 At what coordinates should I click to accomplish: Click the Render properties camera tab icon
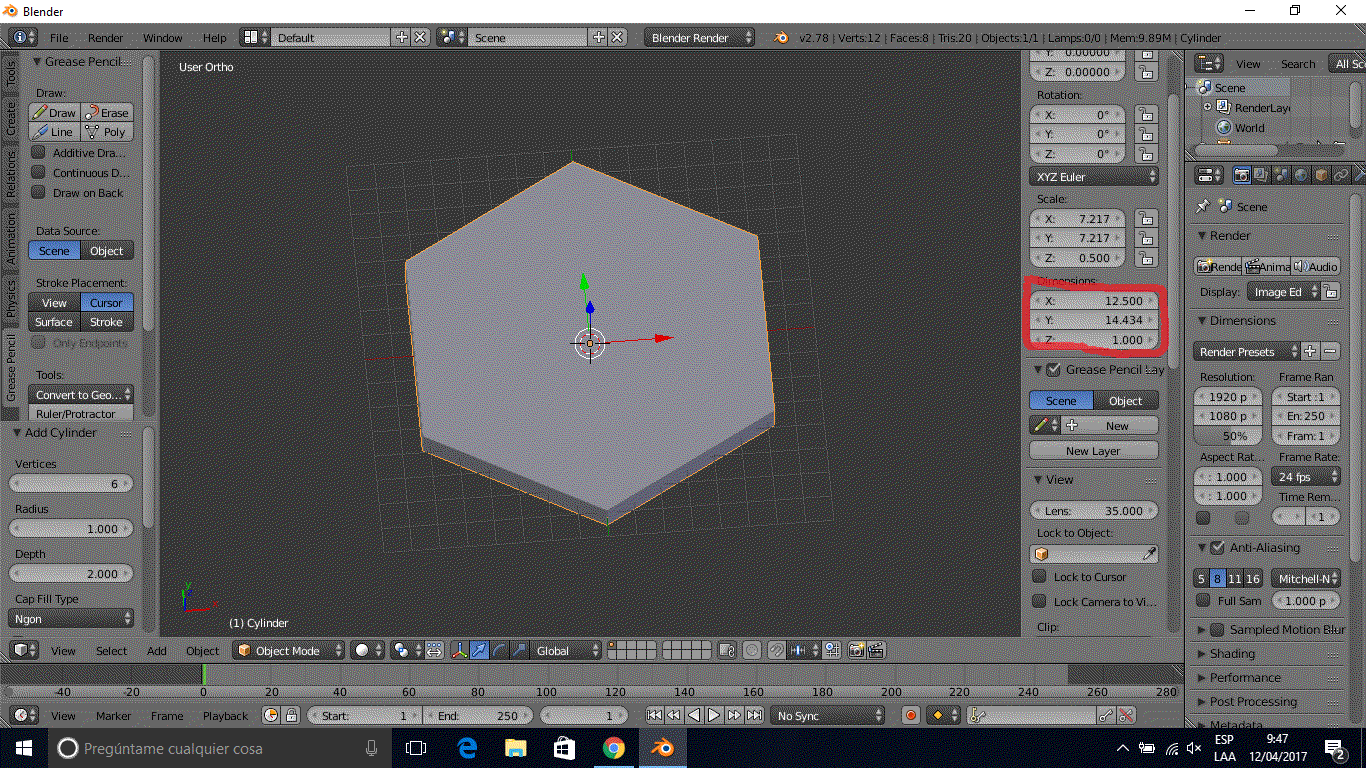click(1241, 175)
